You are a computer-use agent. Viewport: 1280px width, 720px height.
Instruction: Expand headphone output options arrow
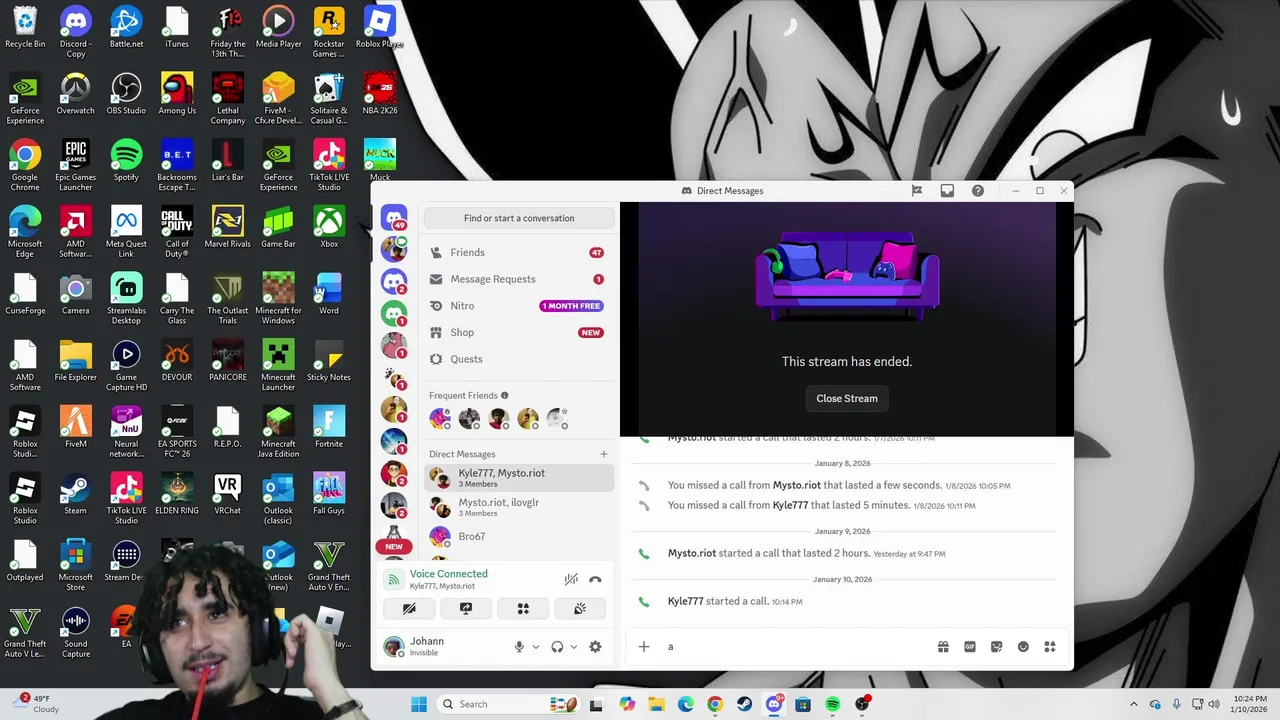574,647
